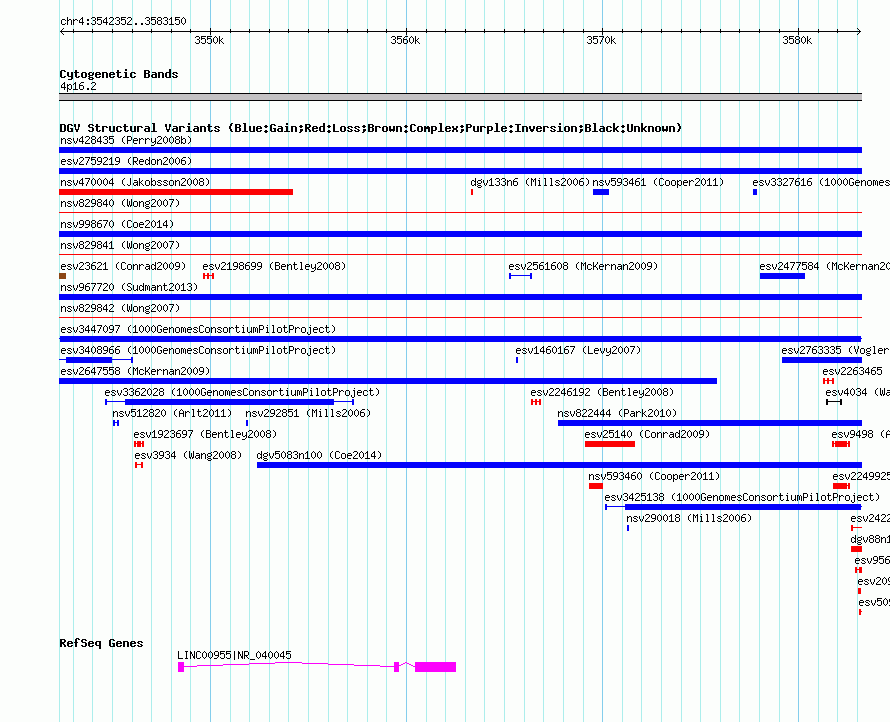Click the 3550k ruler marker
890x722 pixels.
[209, 40]
